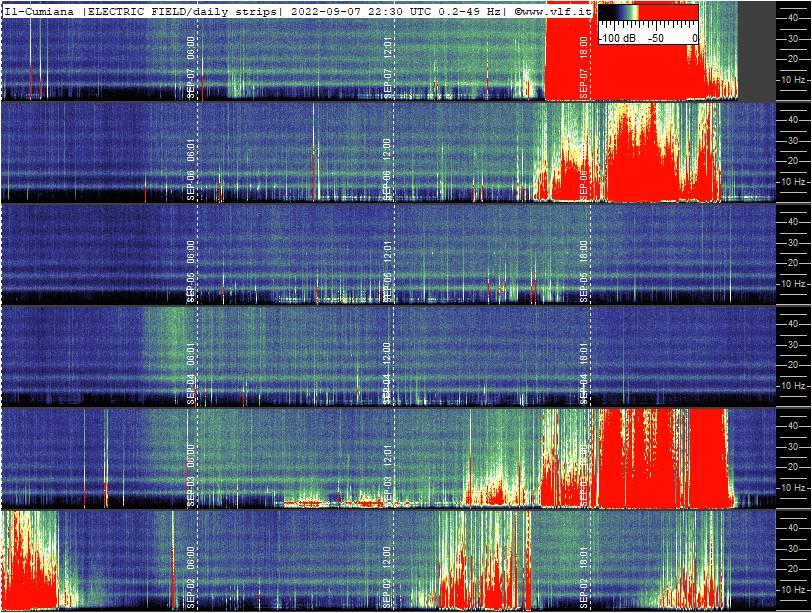Click the 12:01 time marker on the SEP-07 strip
Image resolution: width=812 pixels, height=613 pixels.
[387, 46]
